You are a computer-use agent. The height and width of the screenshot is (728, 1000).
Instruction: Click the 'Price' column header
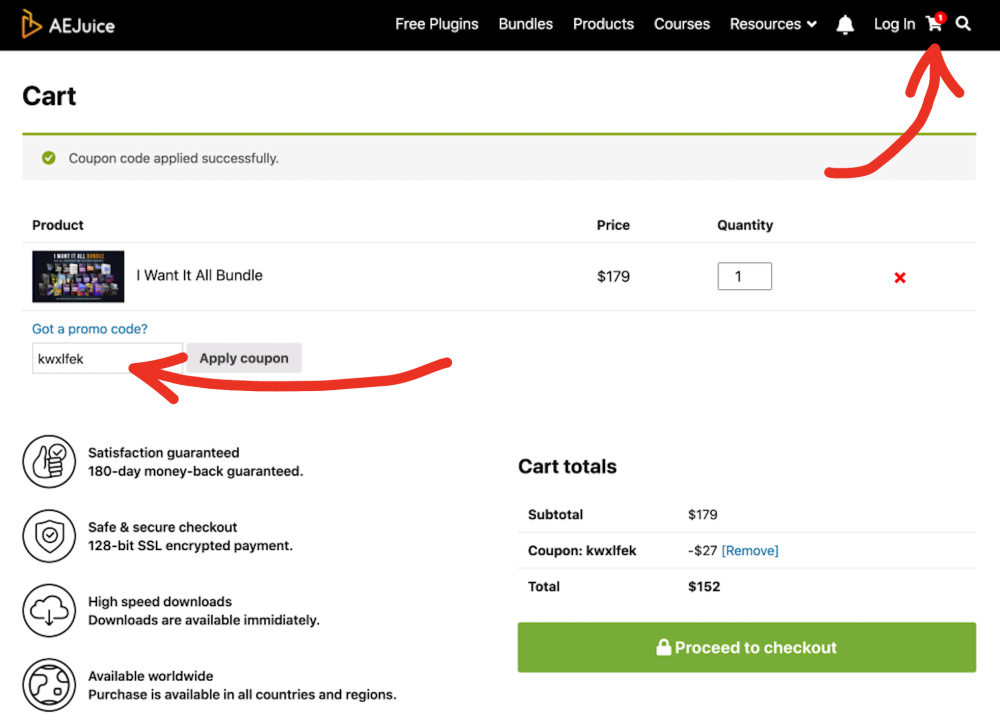click(x=613, y=225)
